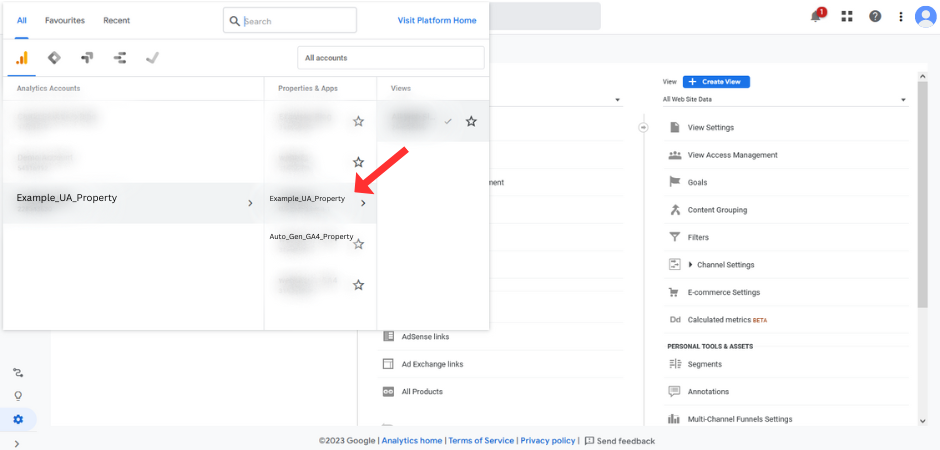Open the All Web Site Data view dropdown
Image resolution: width=940 pixels, height=450 pixels.
785,99
